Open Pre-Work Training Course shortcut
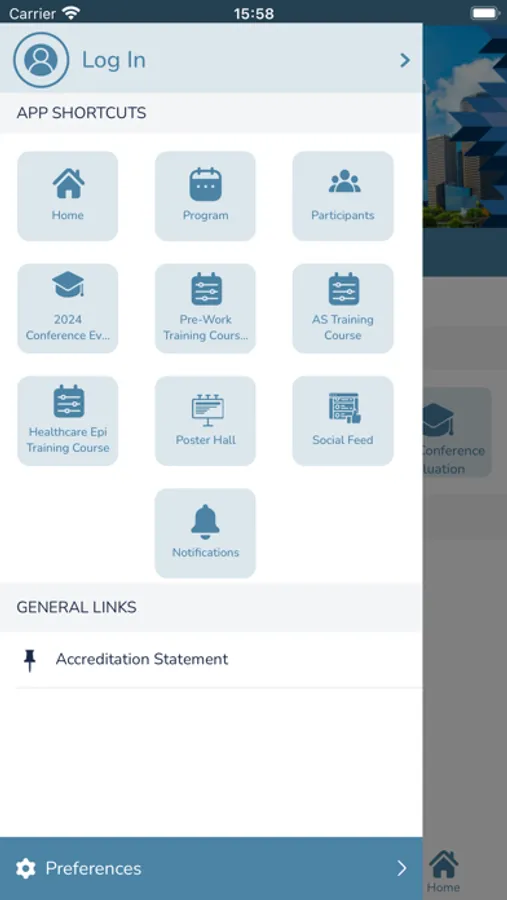This screenshot has width=507, height=900. click(205, 308)
